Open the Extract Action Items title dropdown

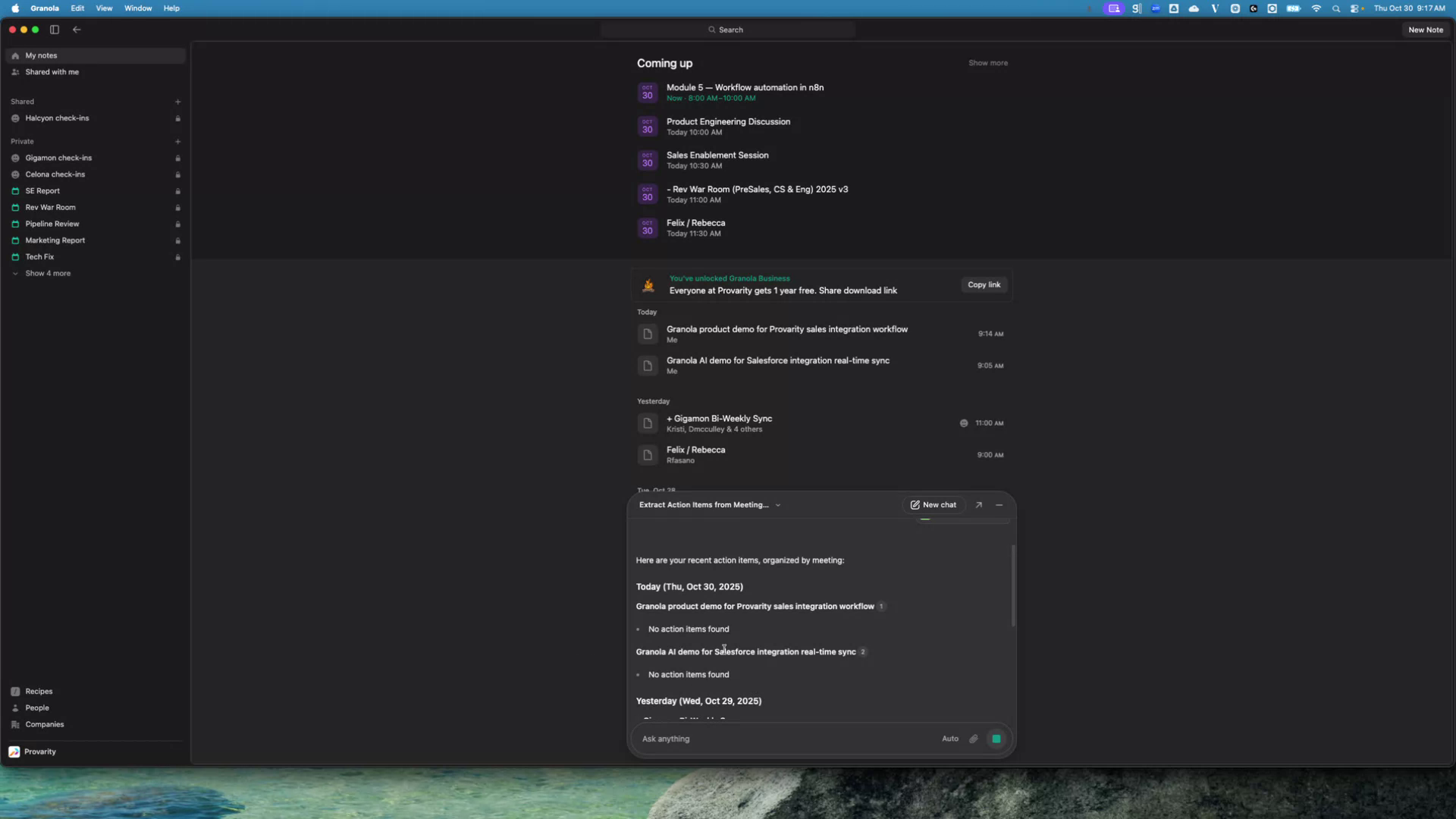(777, 505)
